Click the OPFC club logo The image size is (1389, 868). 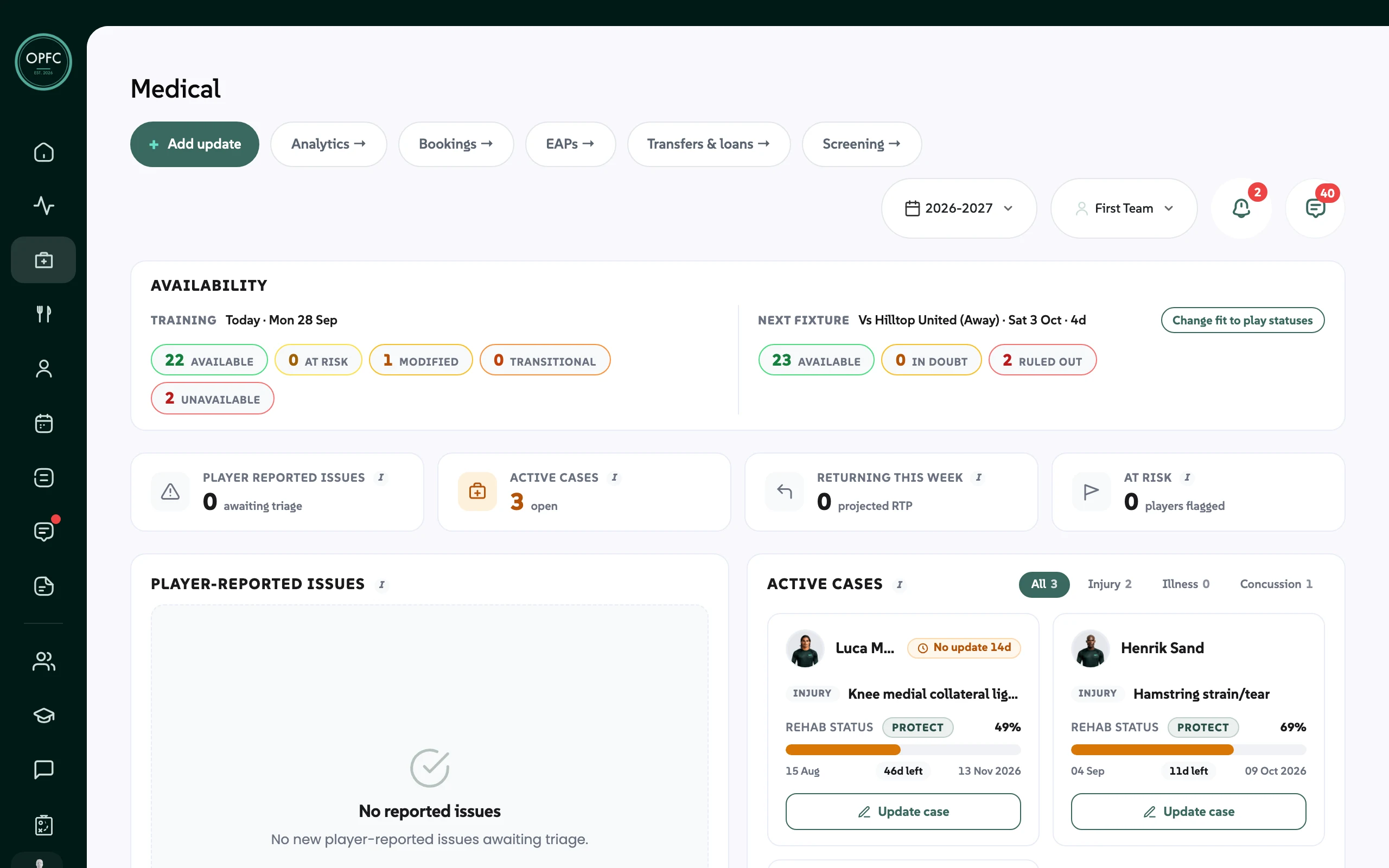pos(43,62)
